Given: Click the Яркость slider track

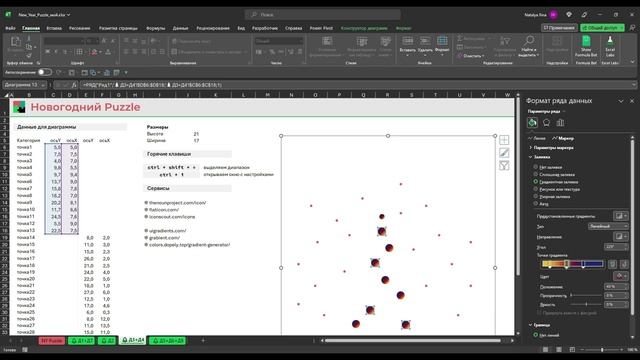Looking at the screenshot, I should 586,304.
